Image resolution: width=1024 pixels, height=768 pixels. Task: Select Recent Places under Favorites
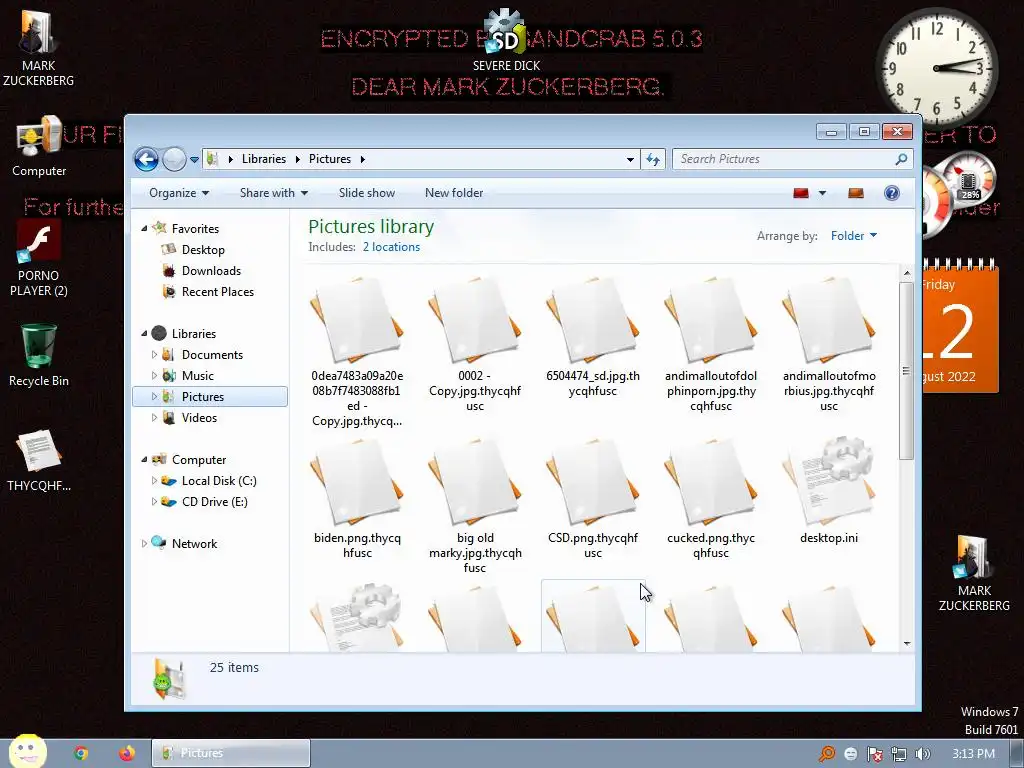point(217,291)
